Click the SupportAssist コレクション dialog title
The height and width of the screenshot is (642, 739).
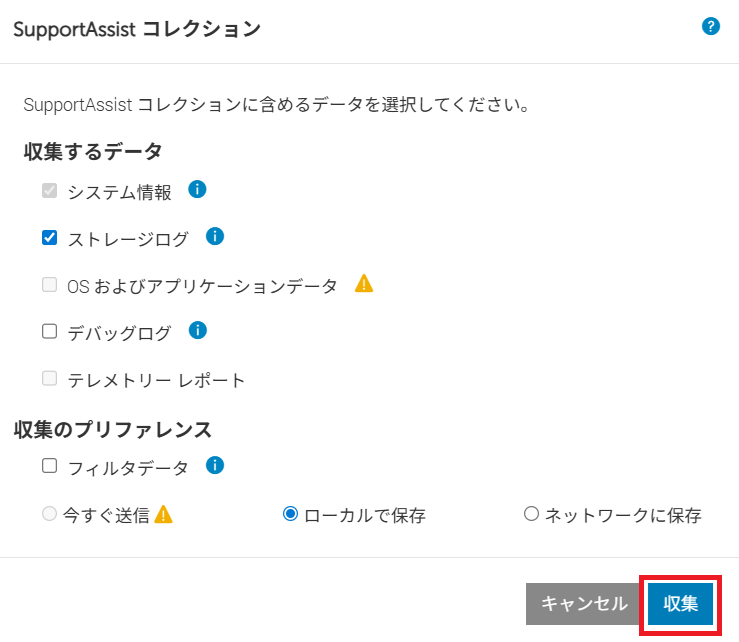tap(136, 29)
